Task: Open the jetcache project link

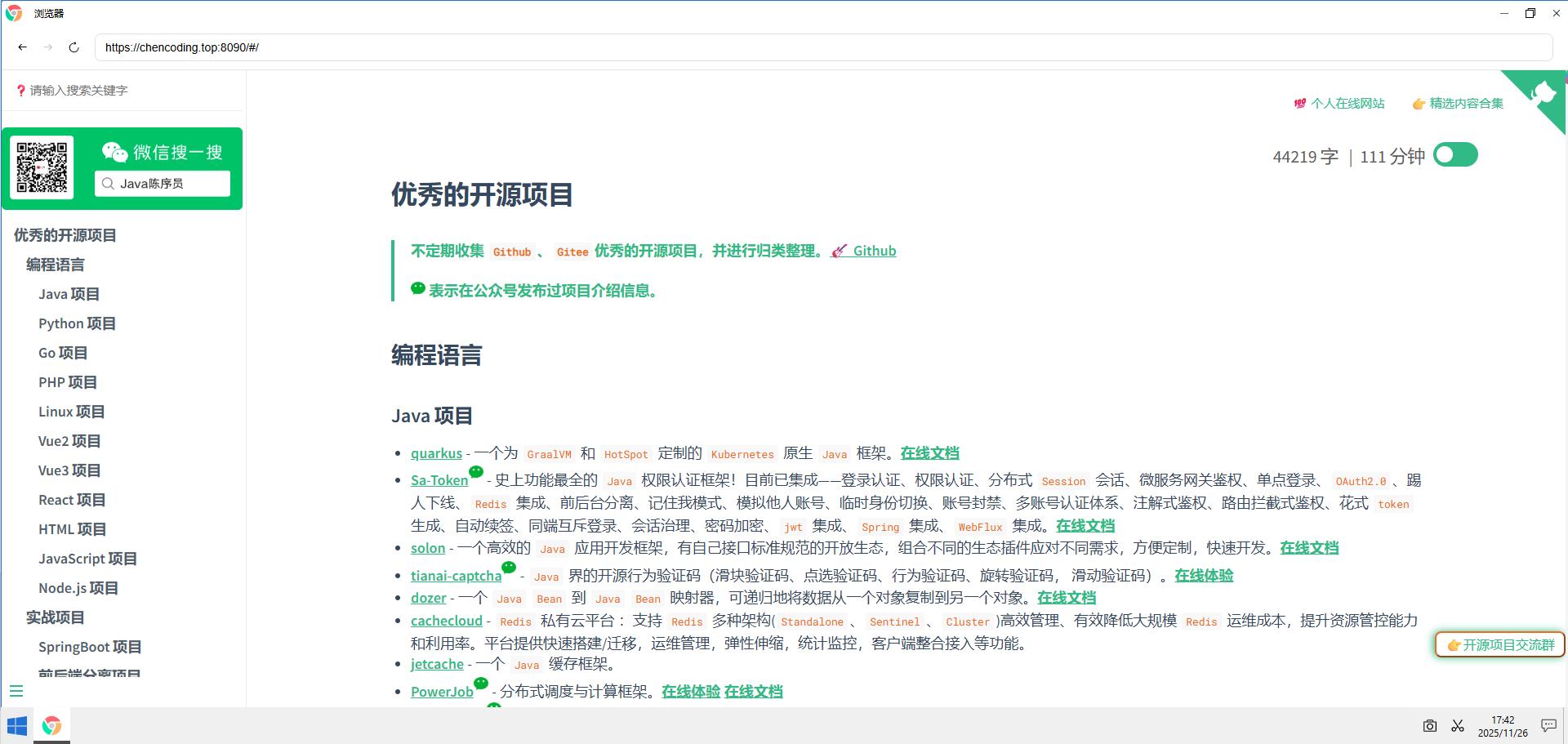Action: [x=437, y=664]
